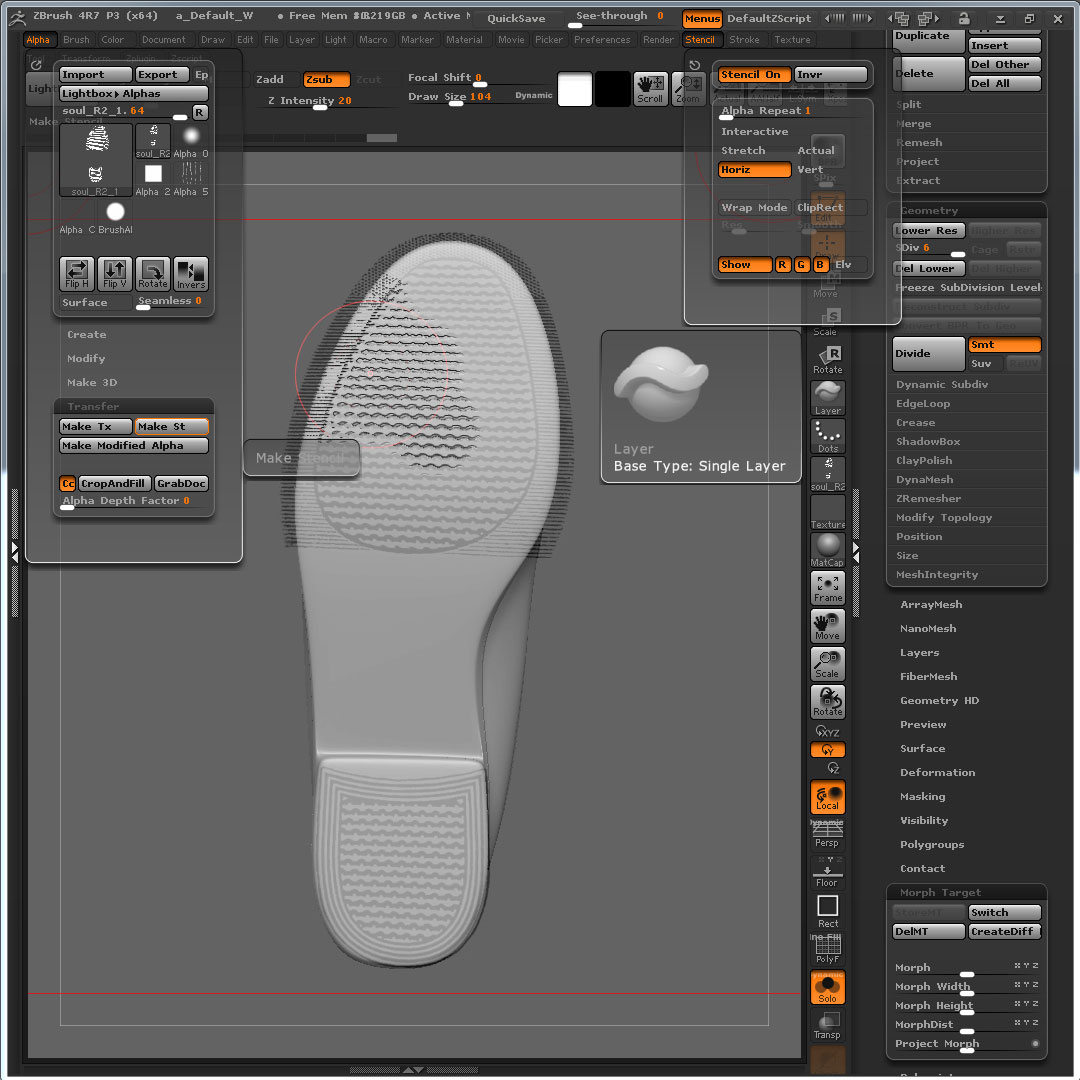Click the large soul_R2_1 alpha preview
Screen dimensions: 1080x1080
[x=96, y=160]
